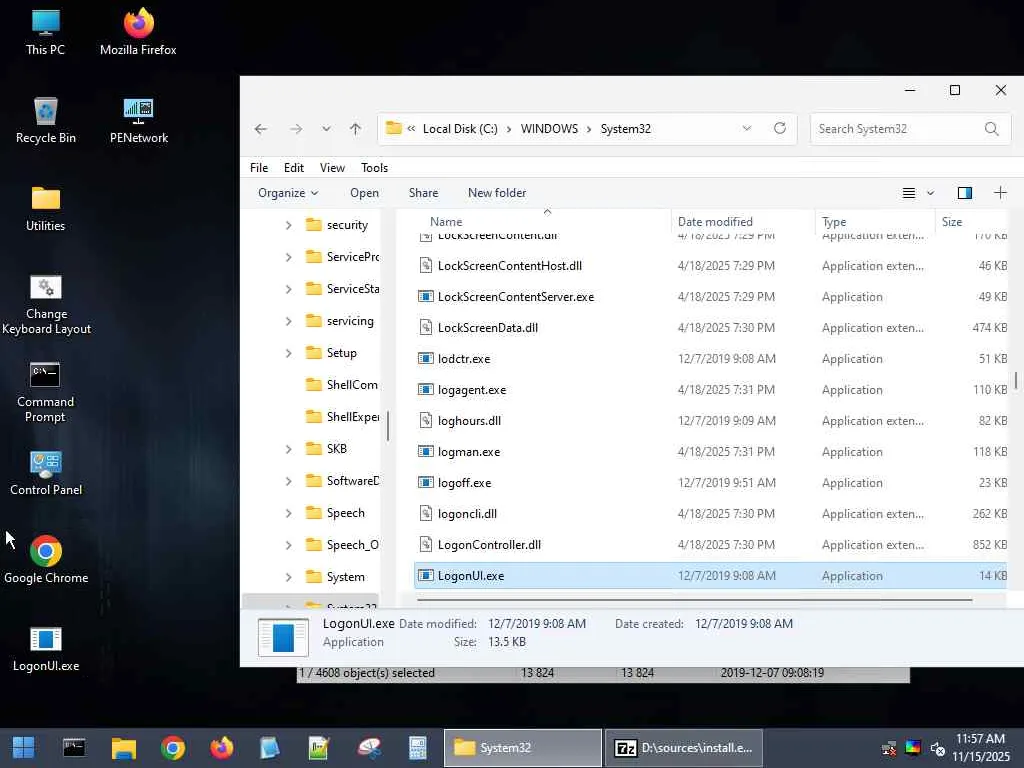This screenshot has width=1024, height=768.
Task: Open Chrome from the taskbar
Action: click(x=172, y=748)
